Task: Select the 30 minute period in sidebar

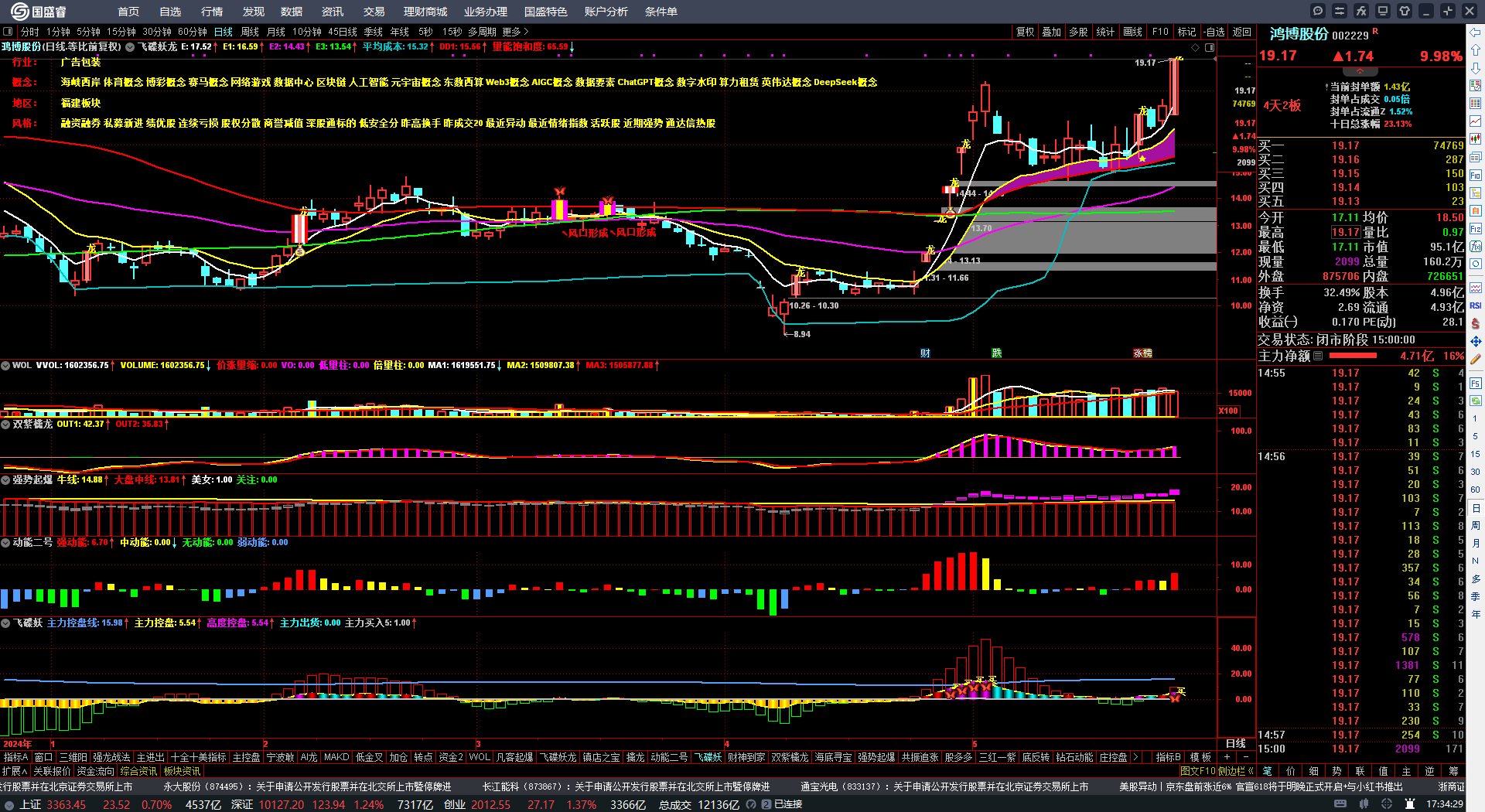Action: [1476, 472]
